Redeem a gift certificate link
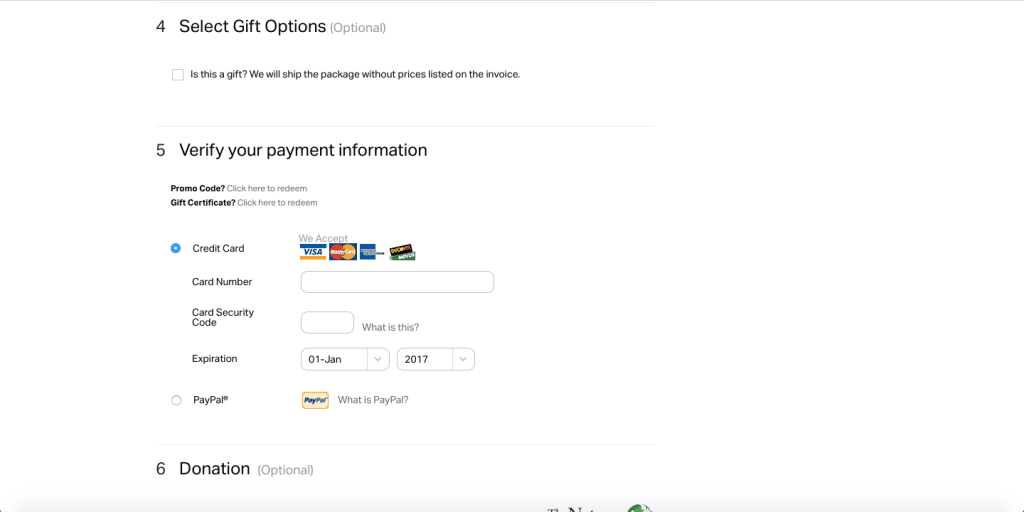 (x=277, y=203)
